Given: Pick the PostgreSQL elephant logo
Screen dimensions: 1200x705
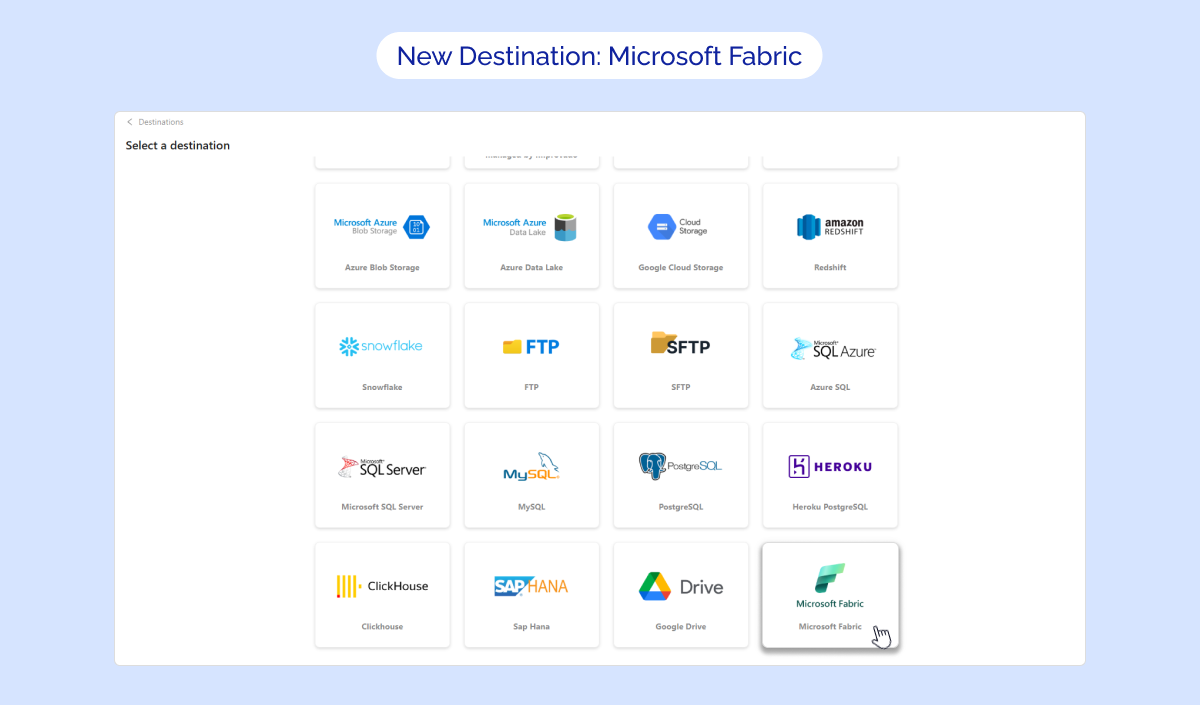Looking at the screenshot, I should pyautogui.click(x=680, y=466).
